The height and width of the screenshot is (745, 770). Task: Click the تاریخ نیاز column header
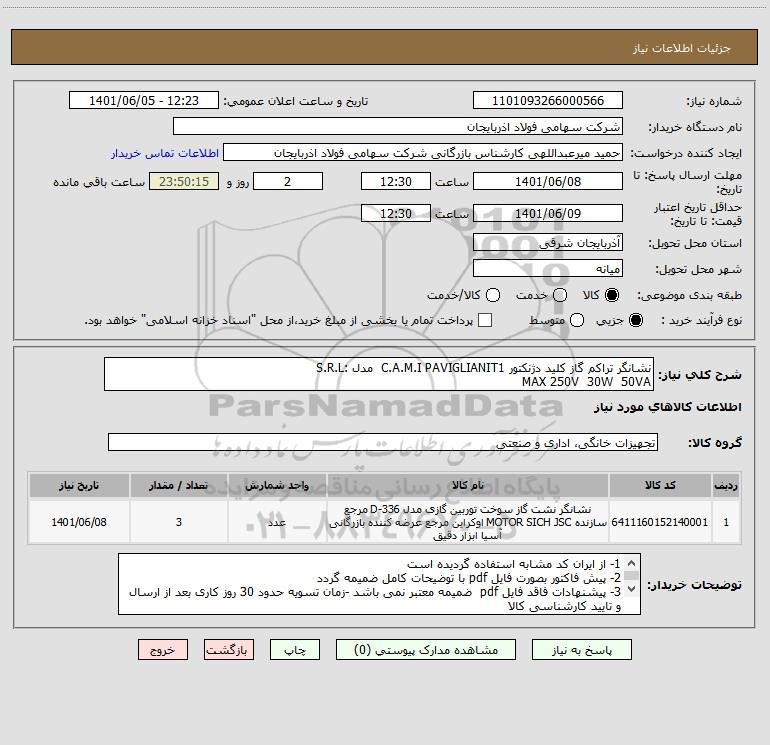(x=79, y=486)
